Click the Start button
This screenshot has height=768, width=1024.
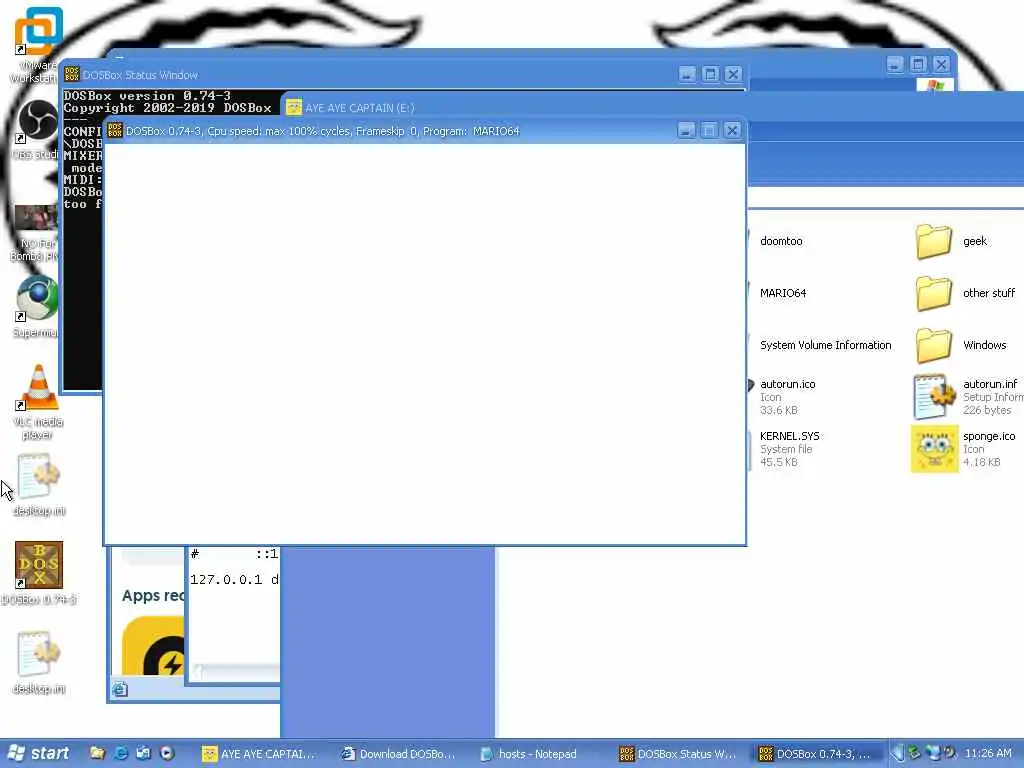(x=38, y=754)
